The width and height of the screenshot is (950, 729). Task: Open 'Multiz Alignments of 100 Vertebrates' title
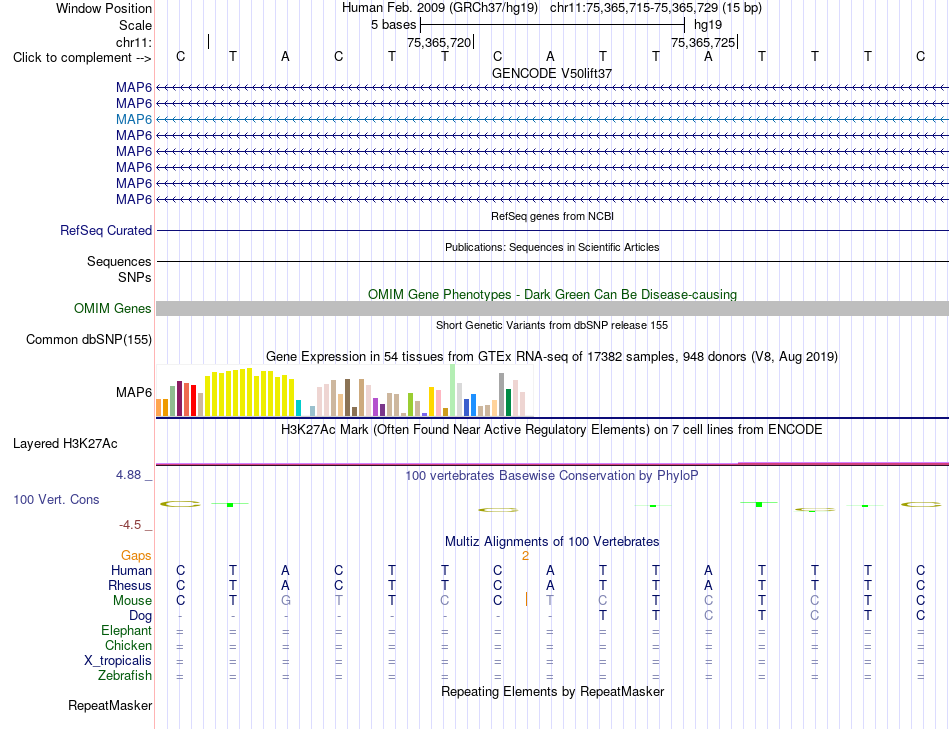[x=552, y=542]
